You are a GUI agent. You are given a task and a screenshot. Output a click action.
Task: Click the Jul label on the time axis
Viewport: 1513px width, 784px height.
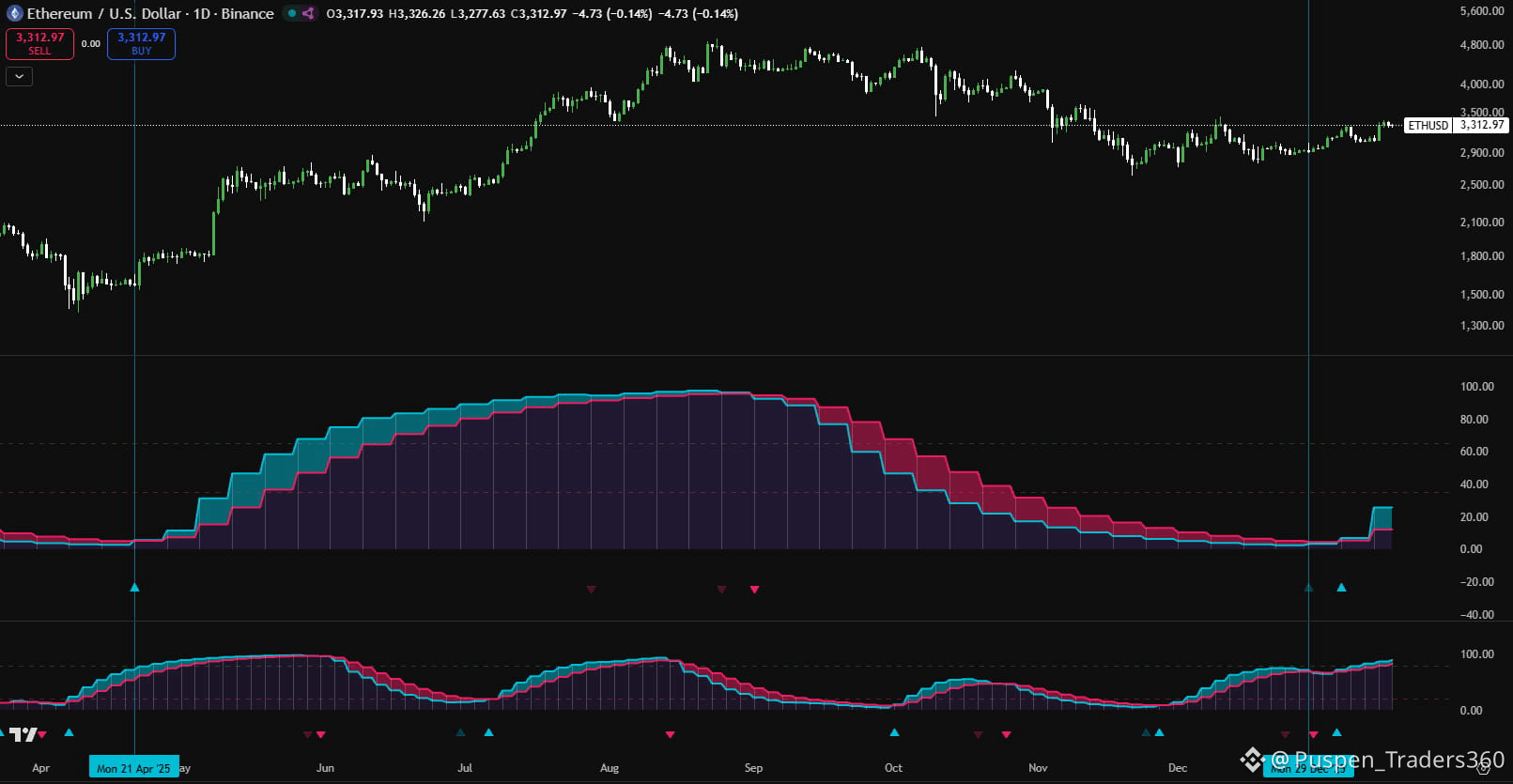[465, 768]
